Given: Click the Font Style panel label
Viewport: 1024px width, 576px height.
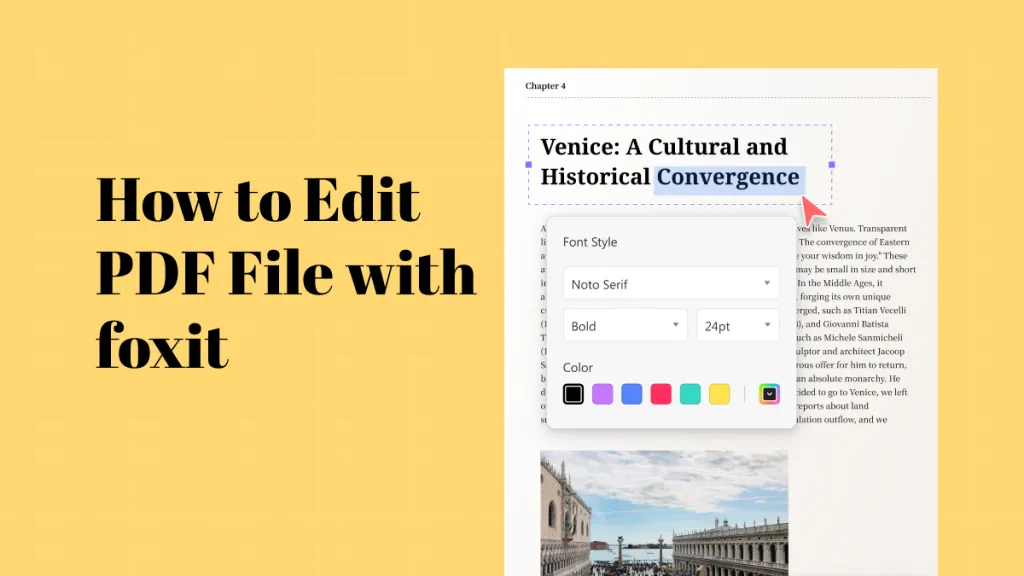Looking at the screenshot, I should tap(590, 242).
